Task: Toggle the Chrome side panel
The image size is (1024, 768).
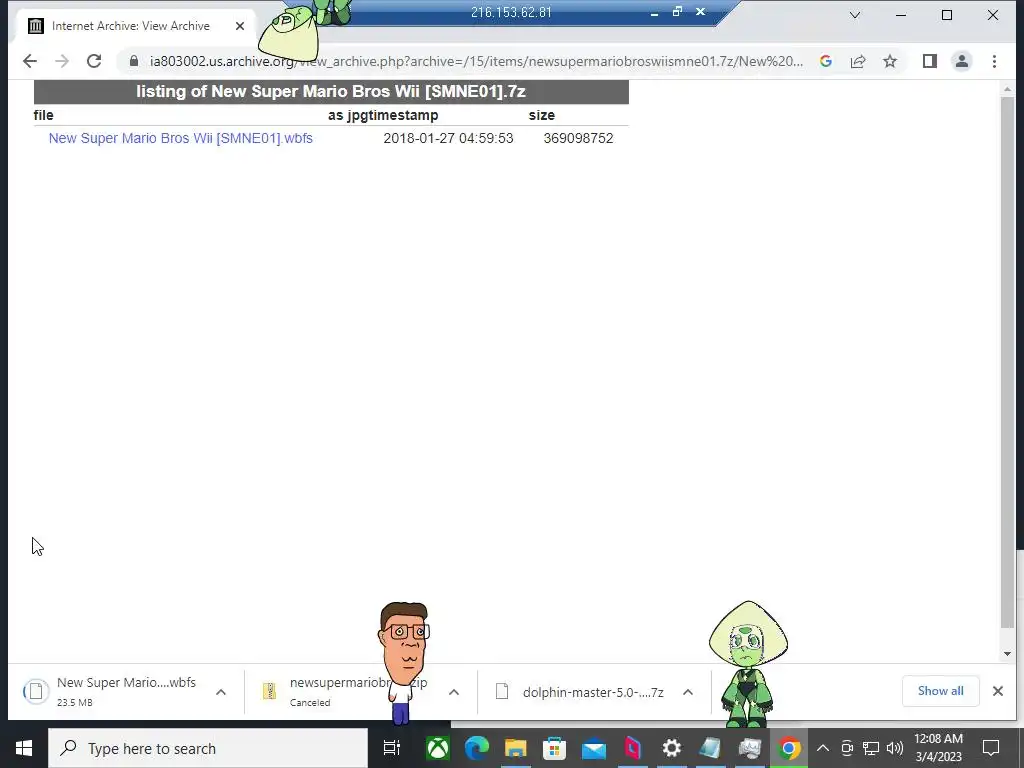Action: click(930, 61)
